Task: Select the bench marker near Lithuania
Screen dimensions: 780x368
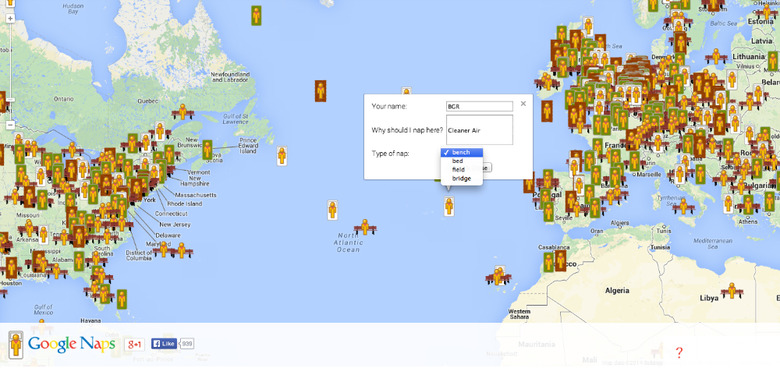Action: [716, 56]
